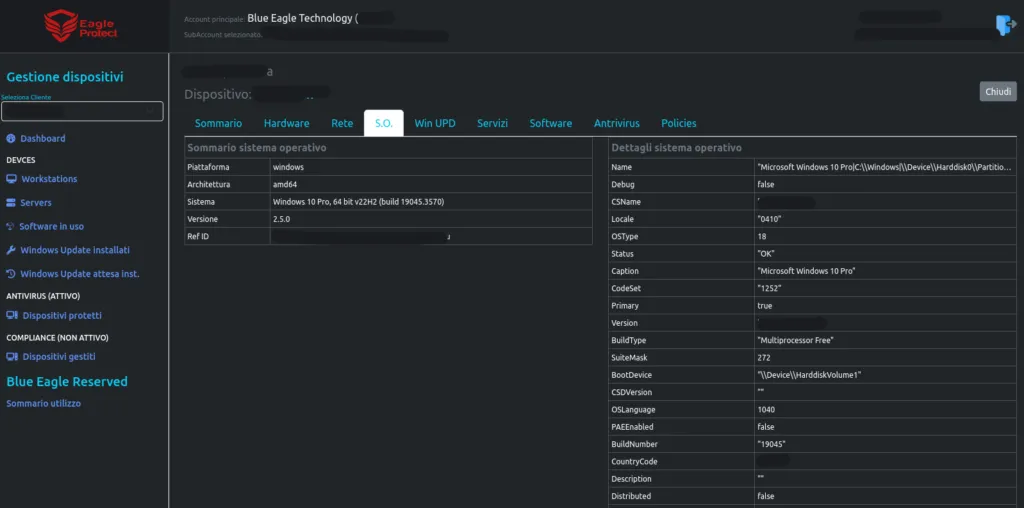Click the Sistema value Windows 10 Pro build
The height and width of the screenshot is (508, 1024).
click(359, 202)
